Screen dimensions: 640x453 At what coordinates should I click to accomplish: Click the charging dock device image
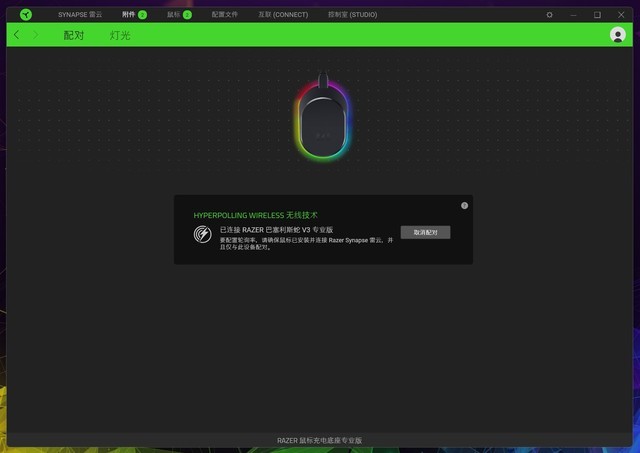point(323,117)
